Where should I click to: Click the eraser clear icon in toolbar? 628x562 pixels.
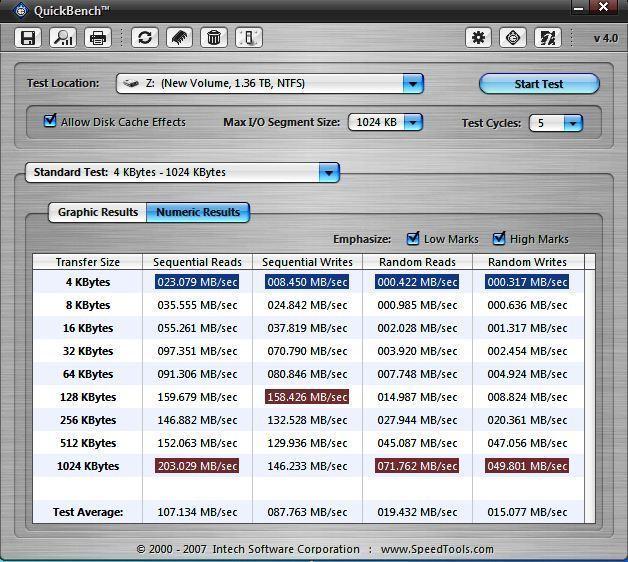tap(179, 38)
